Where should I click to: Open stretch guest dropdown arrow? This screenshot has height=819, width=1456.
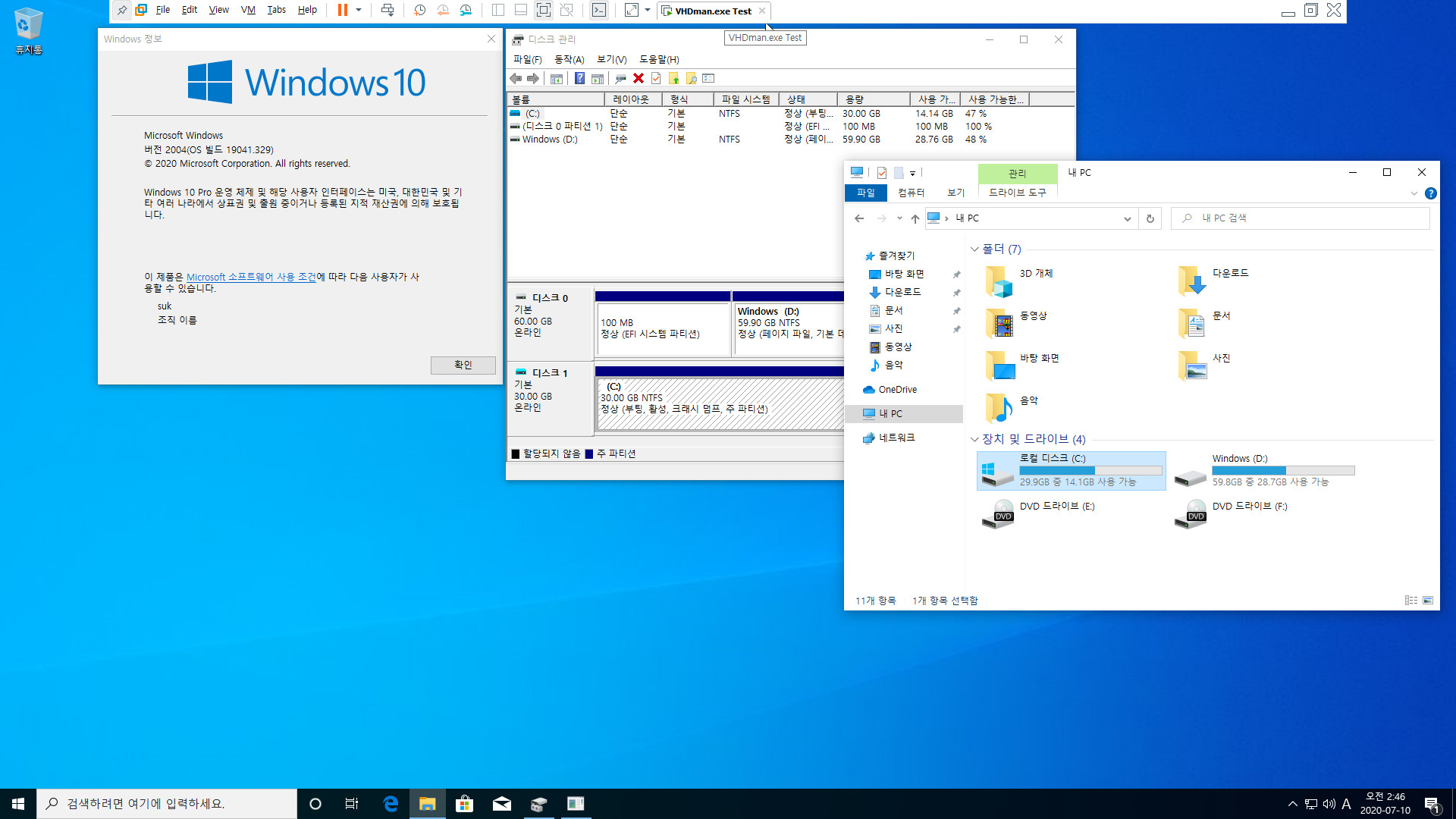click(648, 10)
